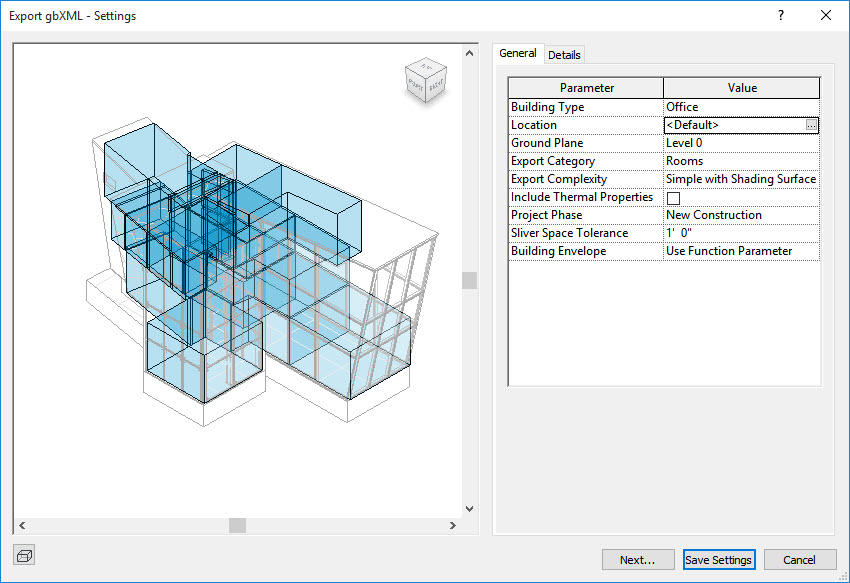Click preview scroll down arrow
This screenshot has width=850, height=583.
(469, 509)
